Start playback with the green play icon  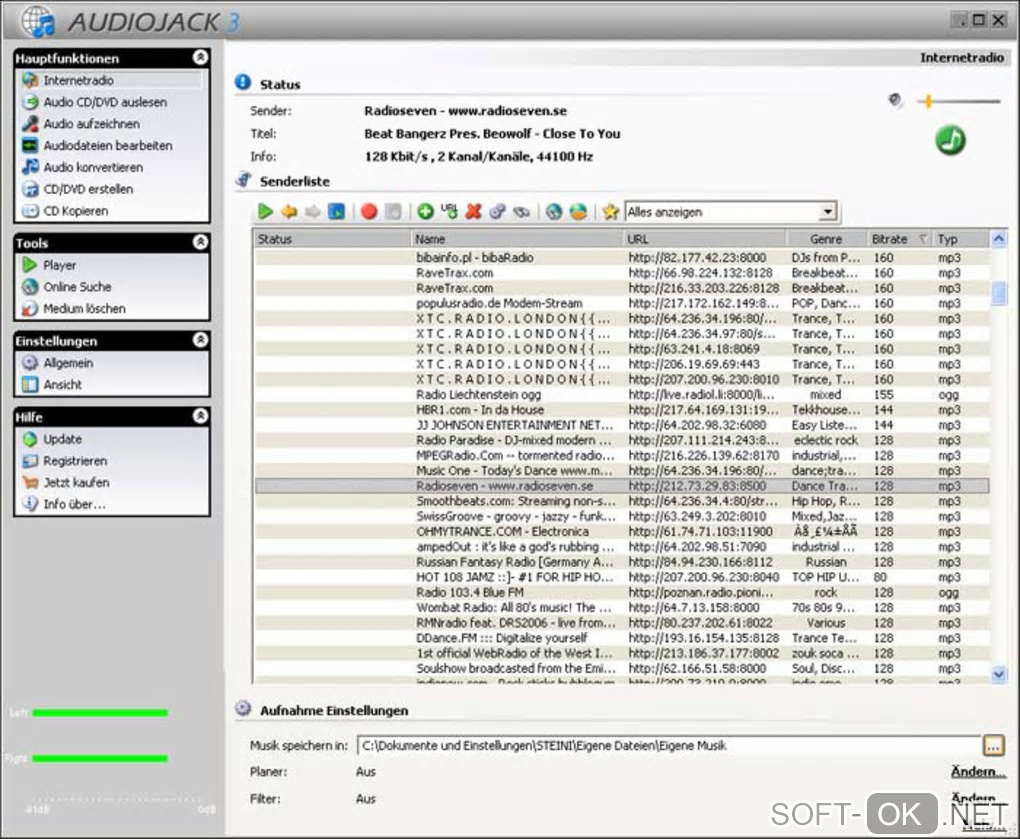pos(265,211)
